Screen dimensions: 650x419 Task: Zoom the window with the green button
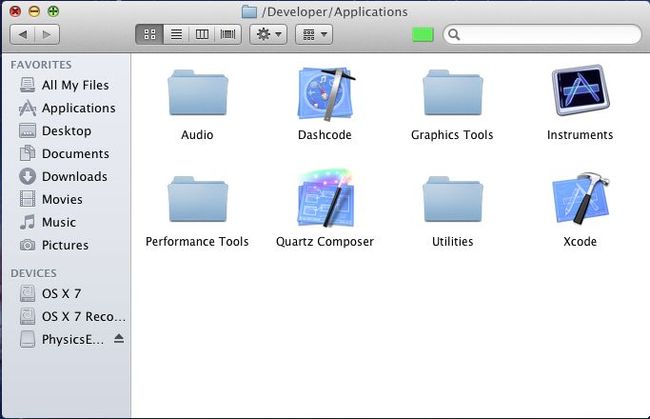click(53, 11)
